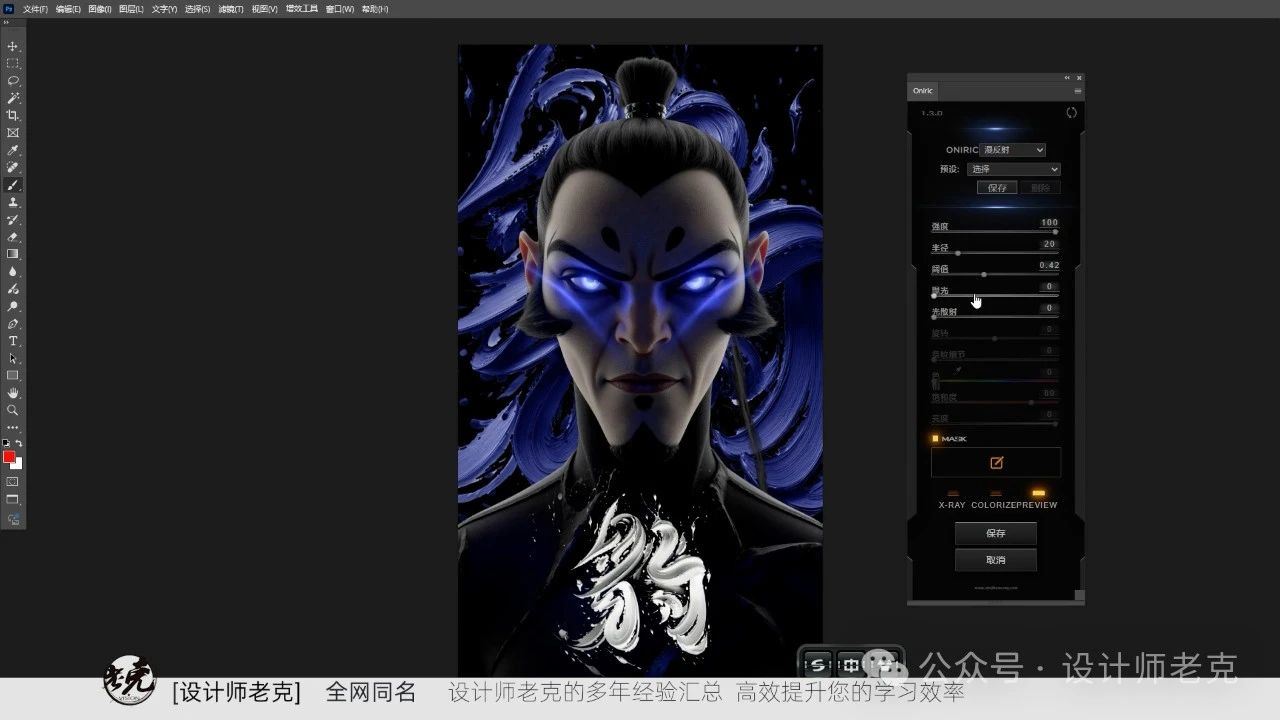Click the Photoshop logo icon

click(9, 9)
